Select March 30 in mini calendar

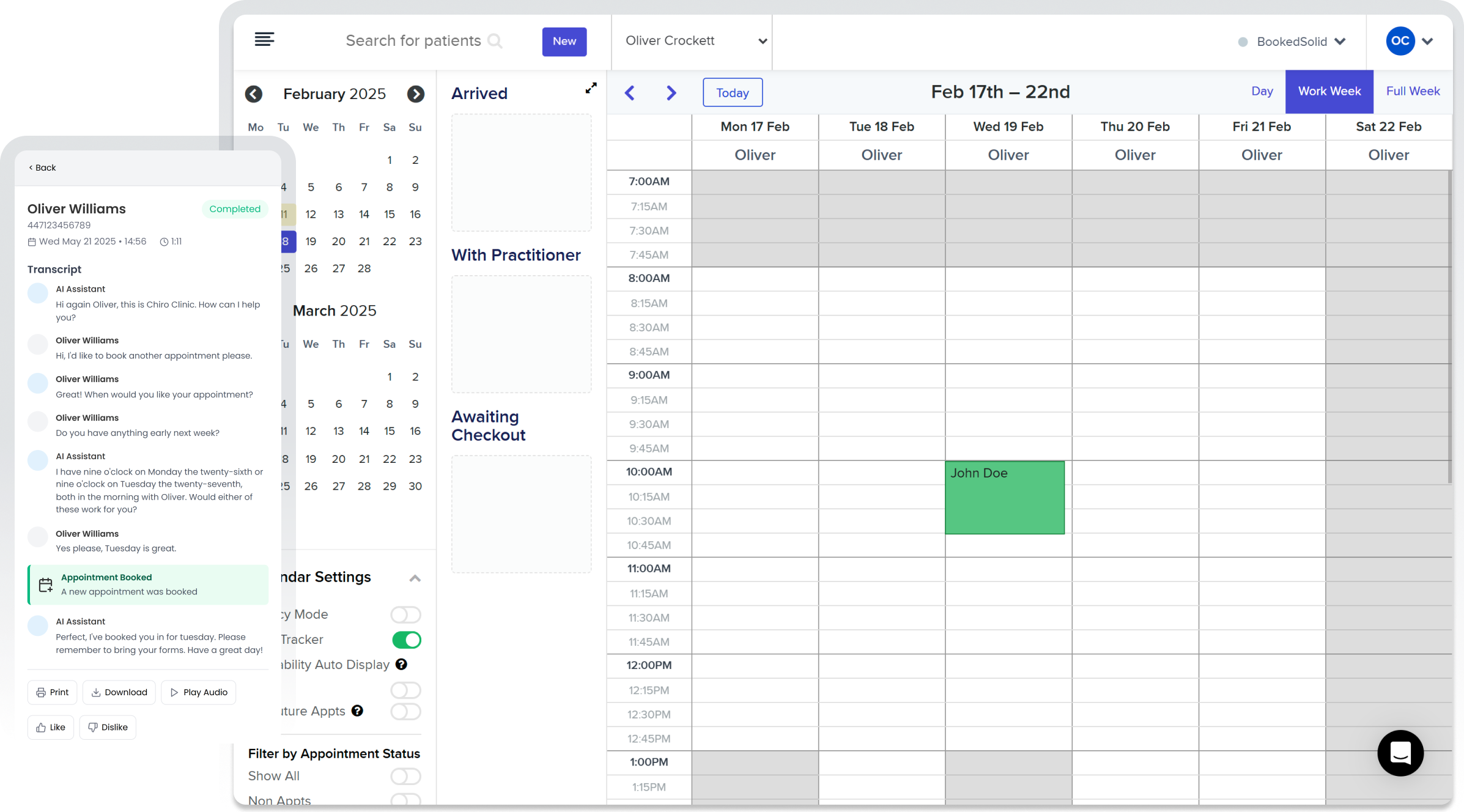tap(415, 486)
